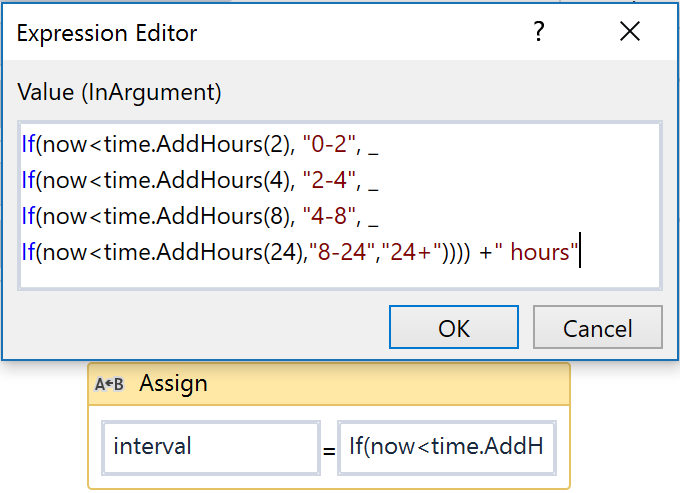Select the Assign activity title
The width and height of the screenshot is (680, 493).
[x=174, y=383]
